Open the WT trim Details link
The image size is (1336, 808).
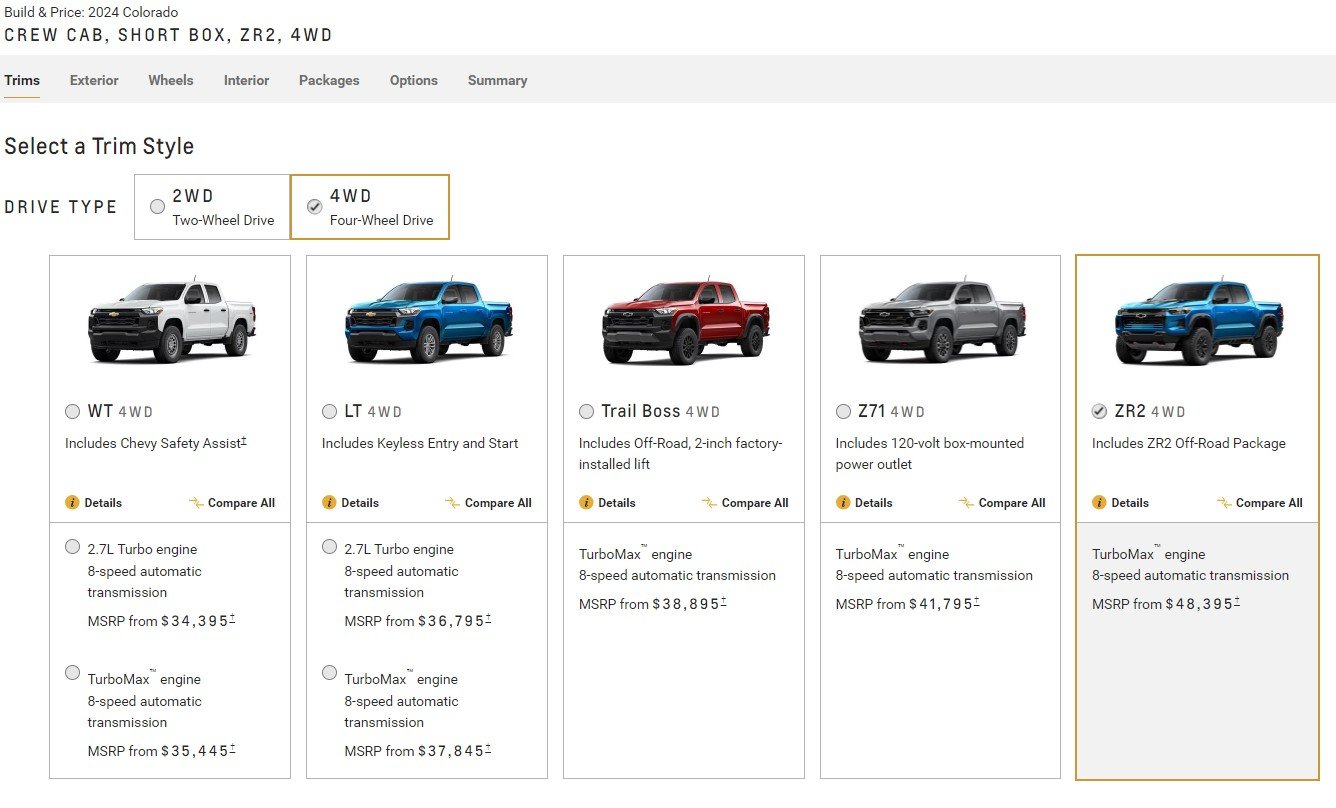point(103,503)
